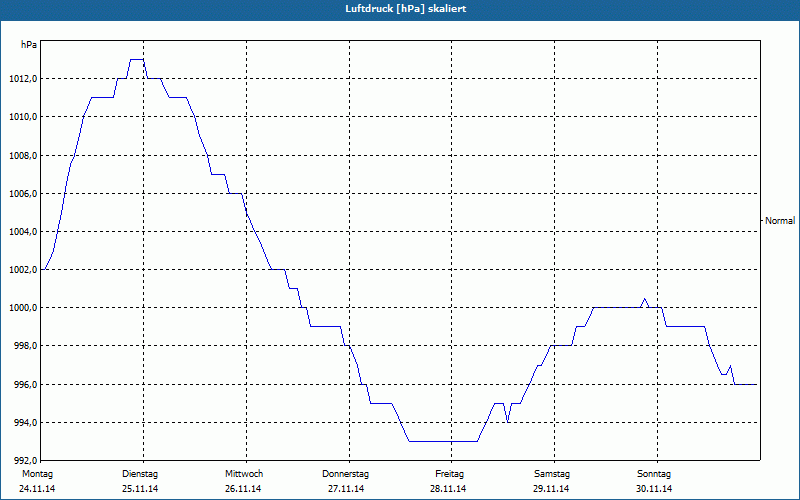Select the 992,0 axis value
The width and height of the screenshot is (800, 500).
[26, 459]
